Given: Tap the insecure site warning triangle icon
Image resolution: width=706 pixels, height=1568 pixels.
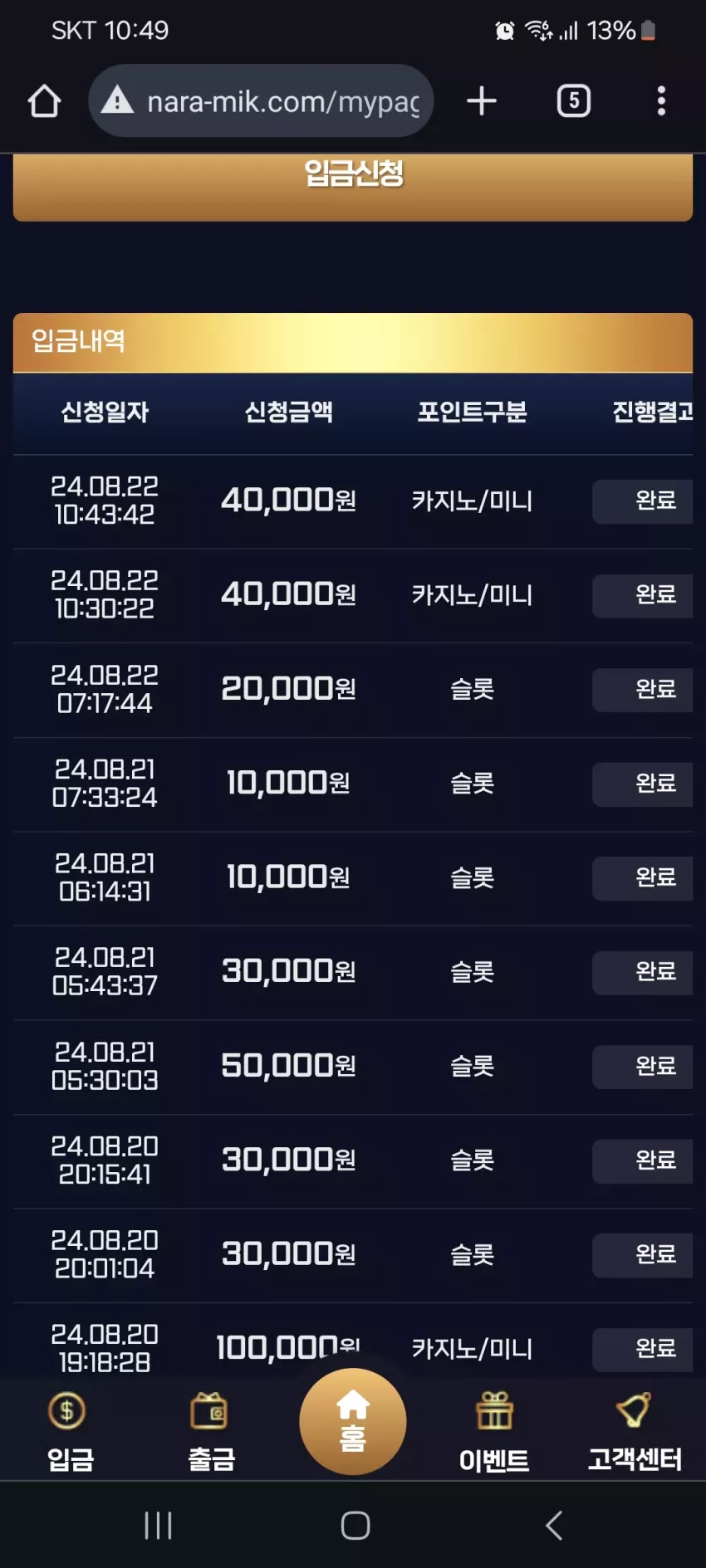Looking at the screenshot, I should click(x=117, y=101).
